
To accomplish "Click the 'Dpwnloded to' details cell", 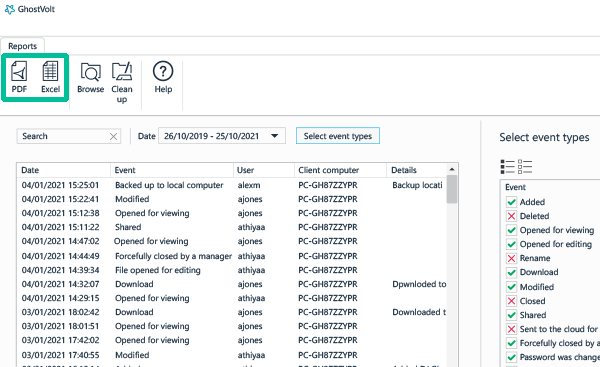I will pos(419,284).
